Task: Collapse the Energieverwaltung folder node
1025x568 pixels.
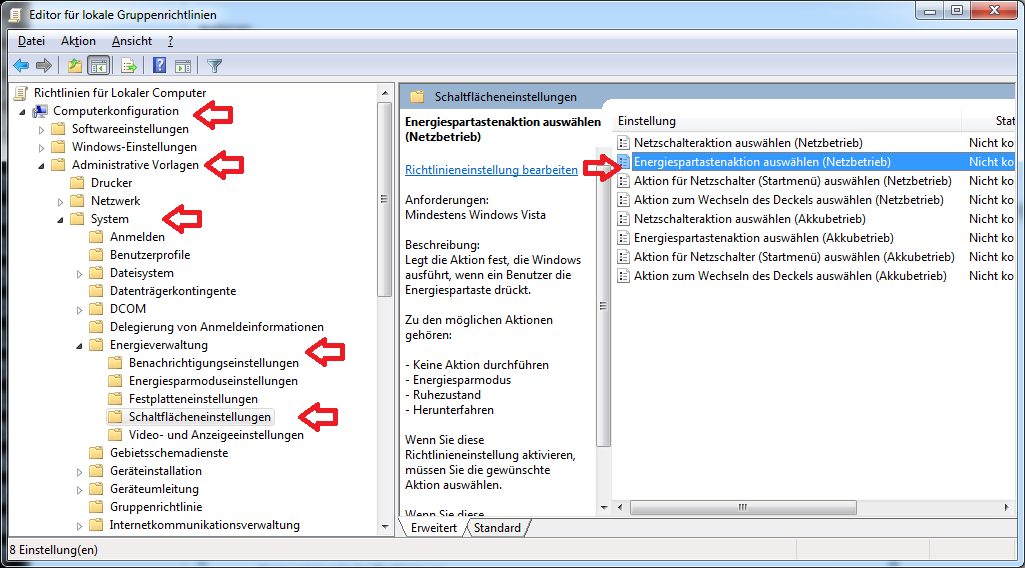Action: 79,345
